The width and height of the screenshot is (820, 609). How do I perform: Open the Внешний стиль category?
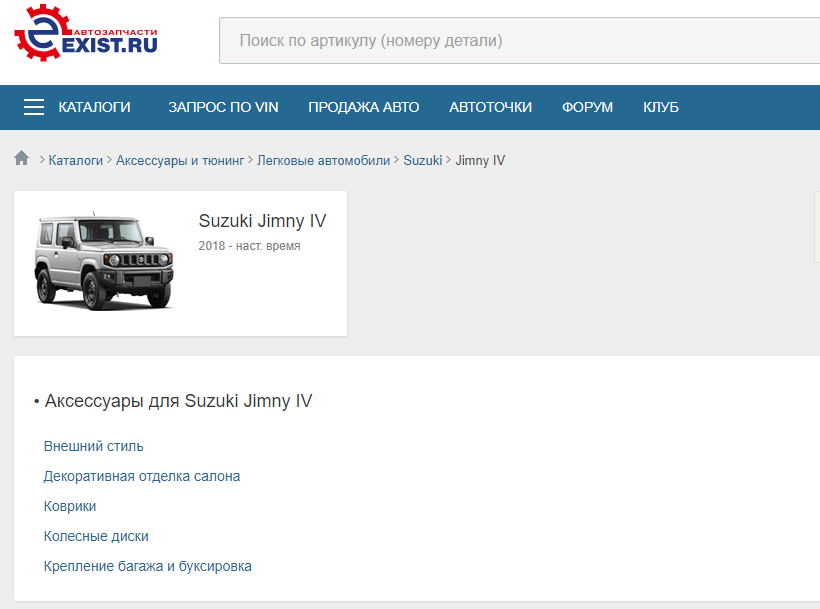pyautogui.click(x=94, y=446)
